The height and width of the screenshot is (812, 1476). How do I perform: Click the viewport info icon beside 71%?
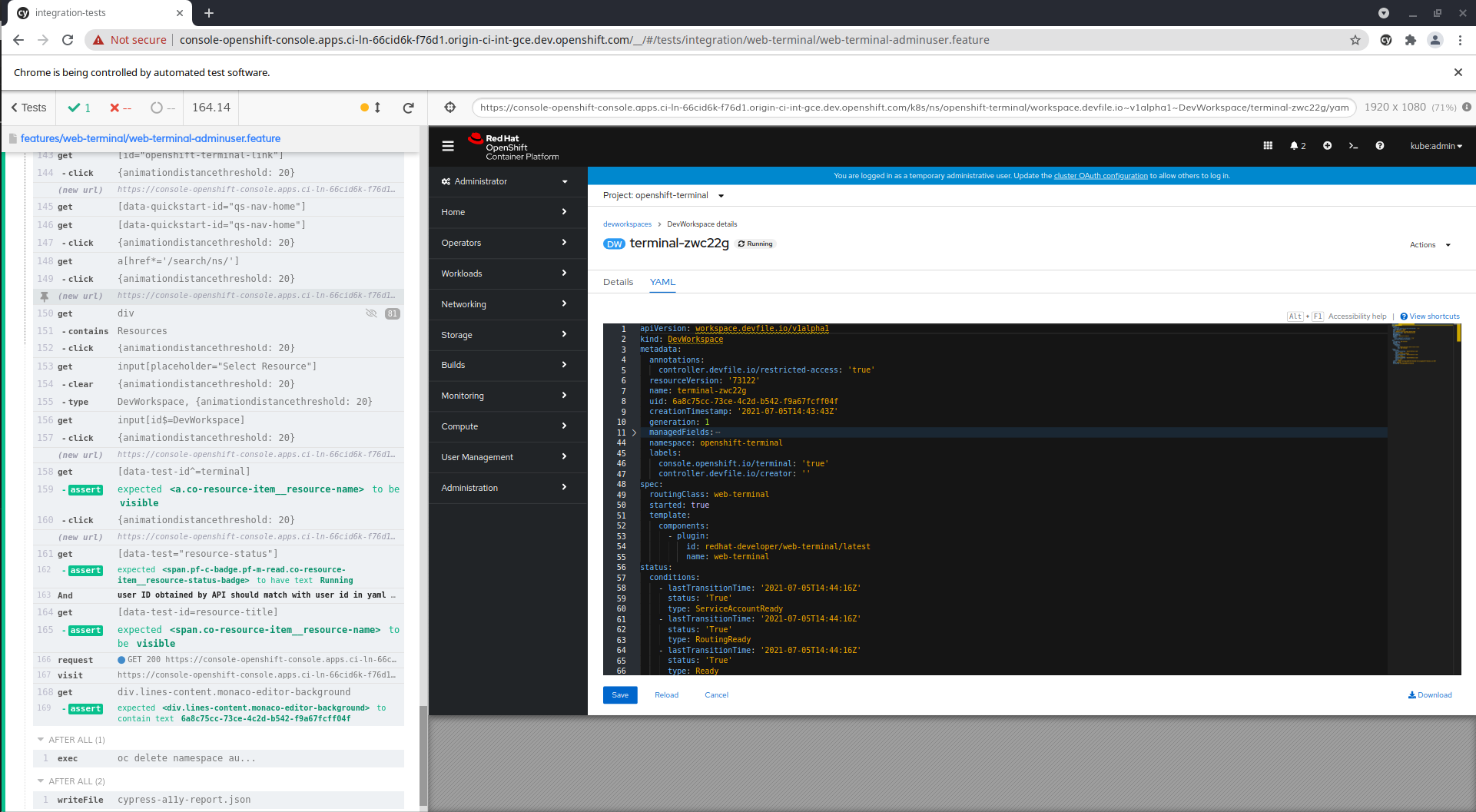pos(1467,108)
